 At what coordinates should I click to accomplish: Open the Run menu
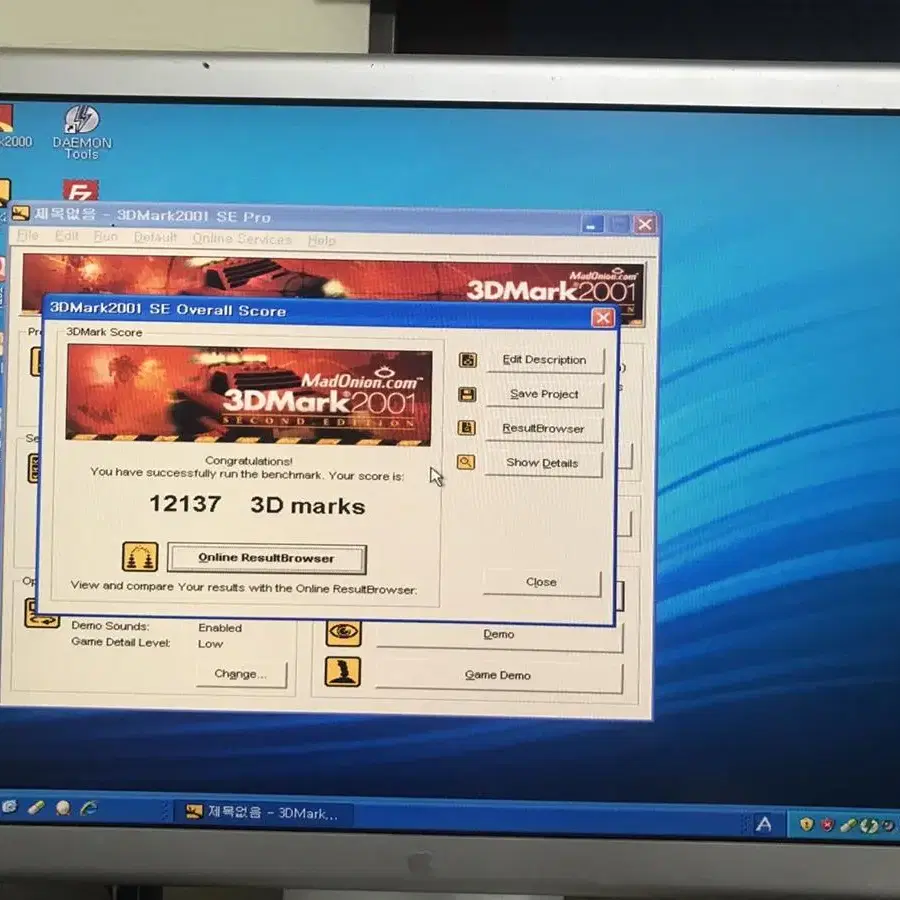tap(106, 236)
